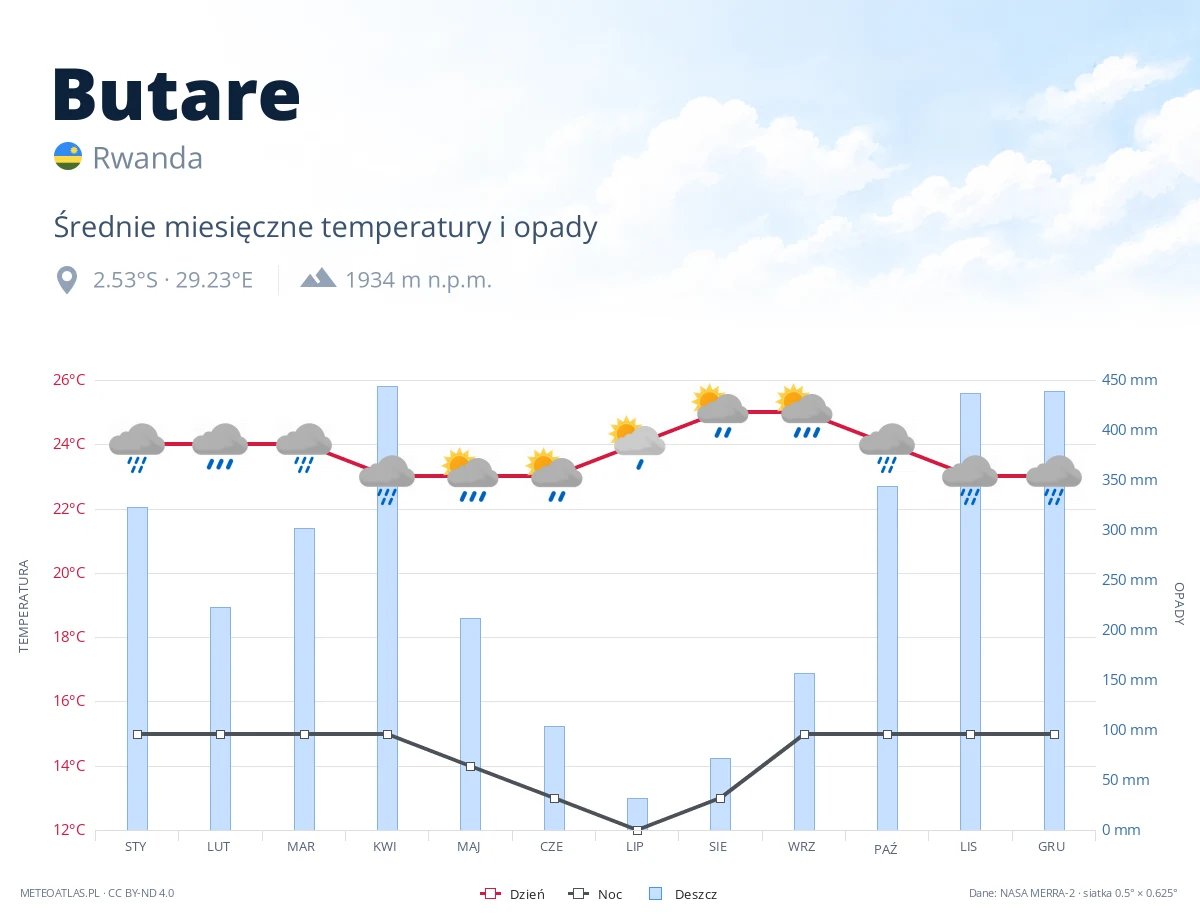Click the OPADY axis title
1200x920 pixels.
(1178, 604)
